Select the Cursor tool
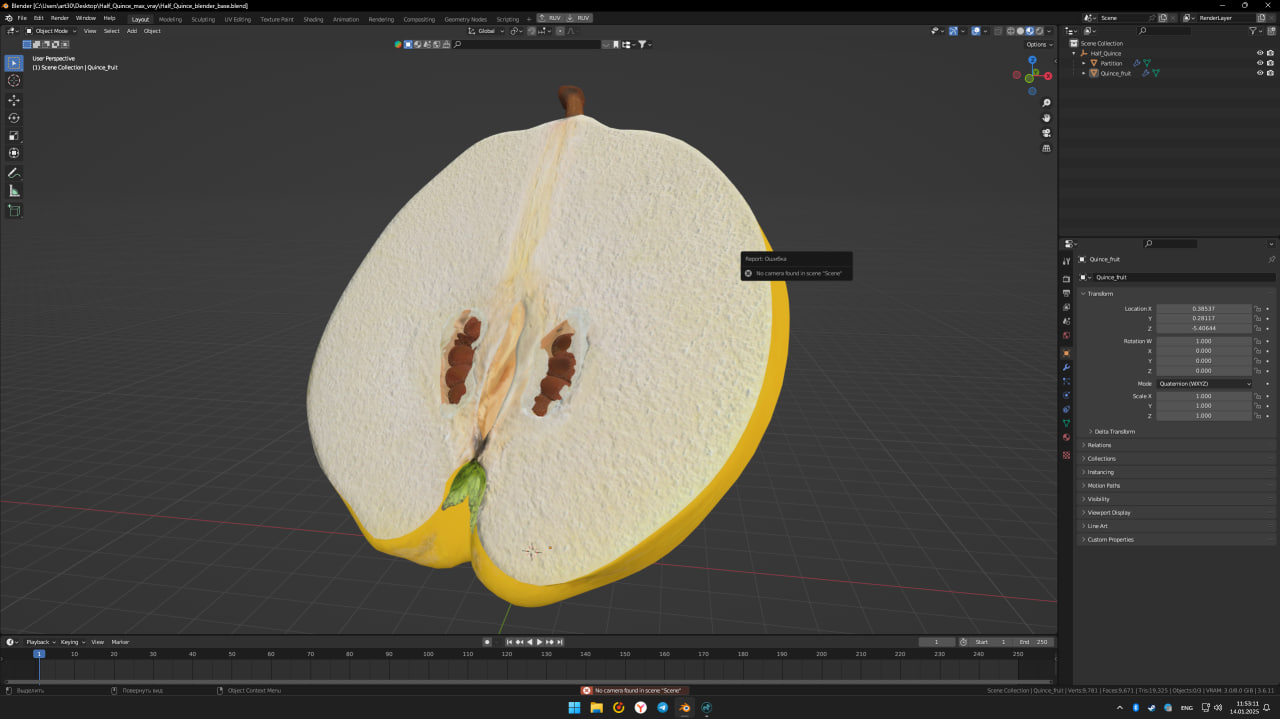Image resolution: width=1280 pixels, height=719 pixels. pyautogui.click(x=14, y=81)
